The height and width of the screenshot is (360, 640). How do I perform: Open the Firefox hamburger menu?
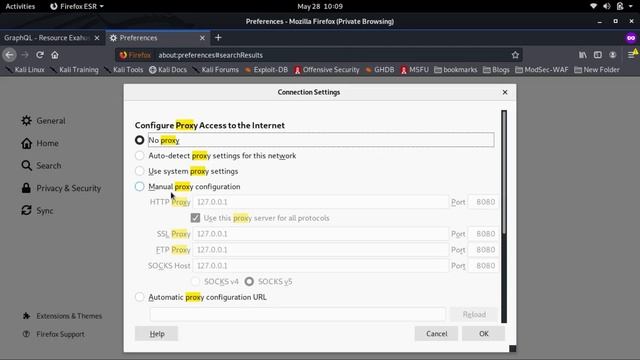[631, 55]
